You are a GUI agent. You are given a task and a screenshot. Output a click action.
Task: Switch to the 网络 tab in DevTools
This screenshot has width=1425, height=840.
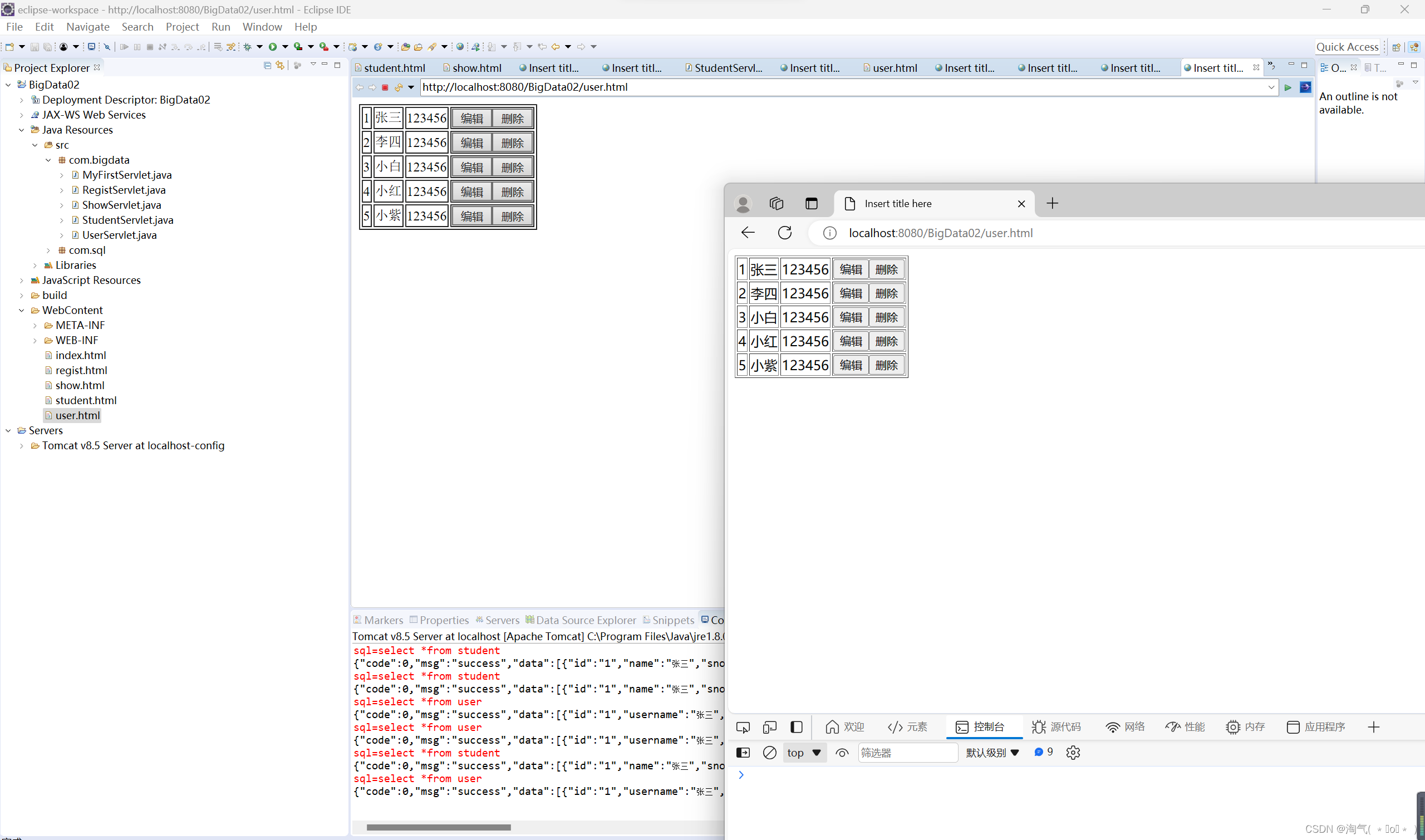pos(1126,726)
